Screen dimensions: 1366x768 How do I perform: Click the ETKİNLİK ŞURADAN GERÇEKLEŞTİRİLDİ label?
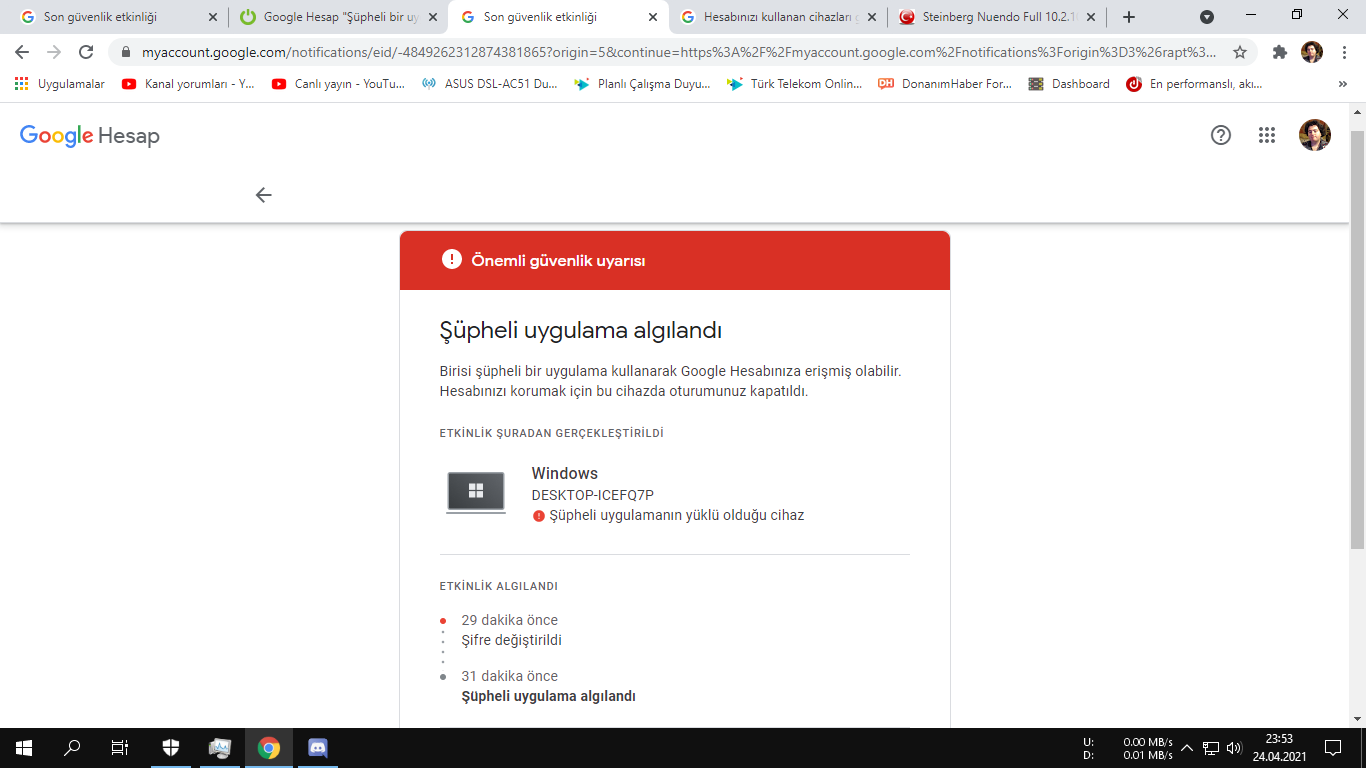pos(552,433)
